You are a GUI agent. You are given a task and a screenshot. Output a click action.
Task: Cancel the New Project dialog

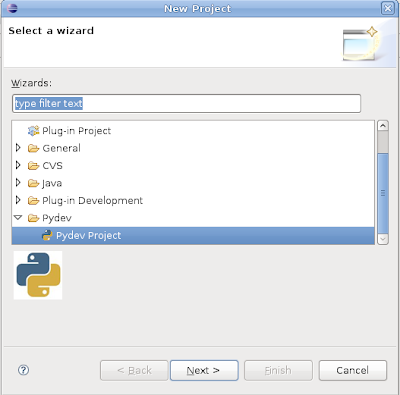click(353, 370)
